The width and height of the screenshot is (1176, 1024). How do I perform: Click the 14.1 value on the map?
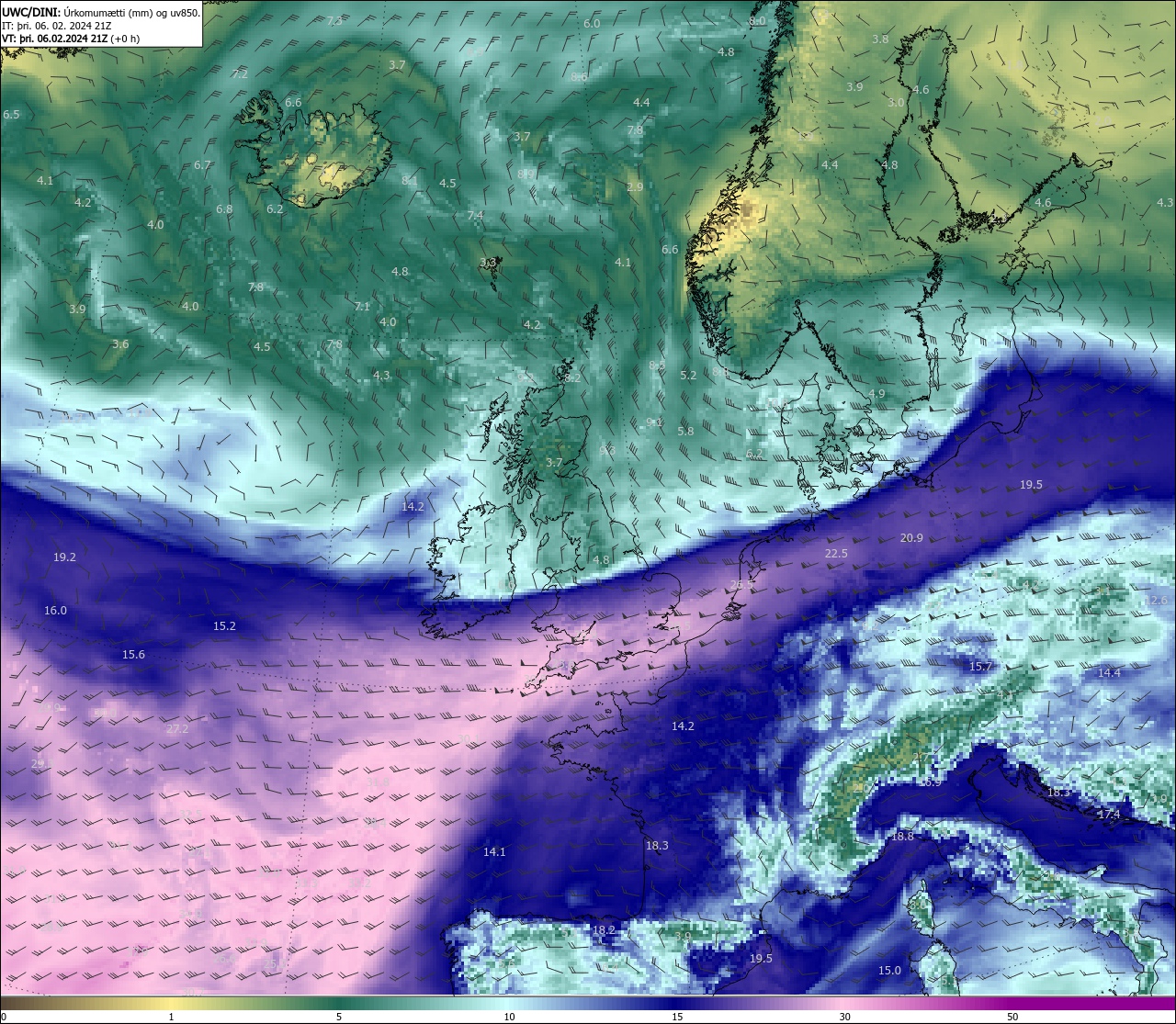click(x=494, y=851)
